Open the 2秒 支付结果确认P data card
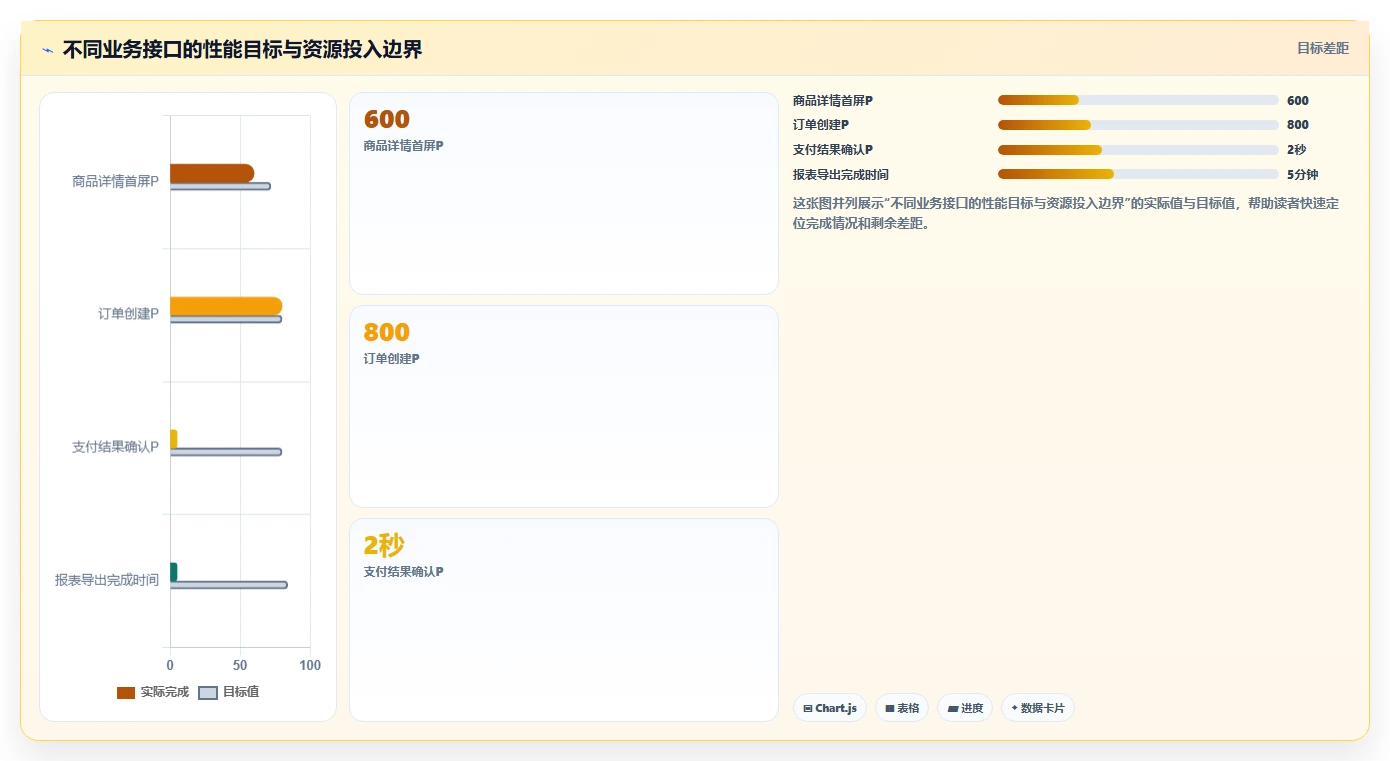 pyautogui.click(x=564, y=620)
